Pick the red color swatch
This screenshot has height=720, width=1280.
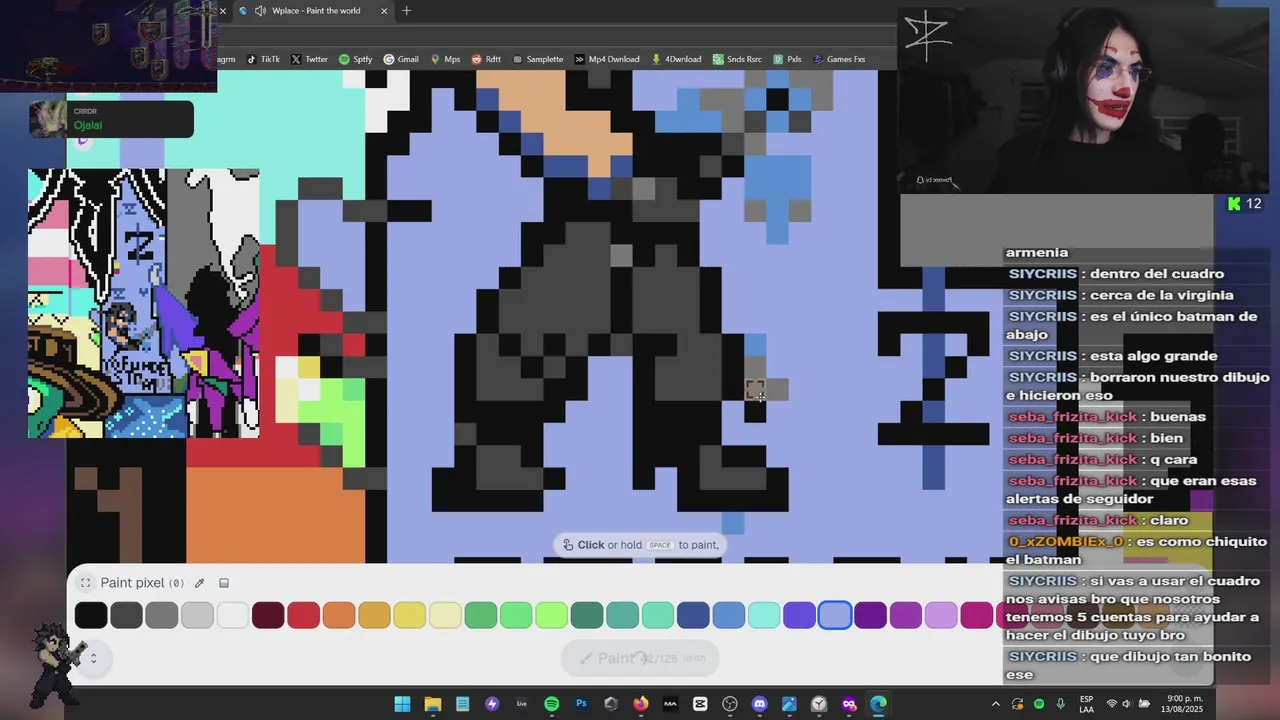point(303,615)
